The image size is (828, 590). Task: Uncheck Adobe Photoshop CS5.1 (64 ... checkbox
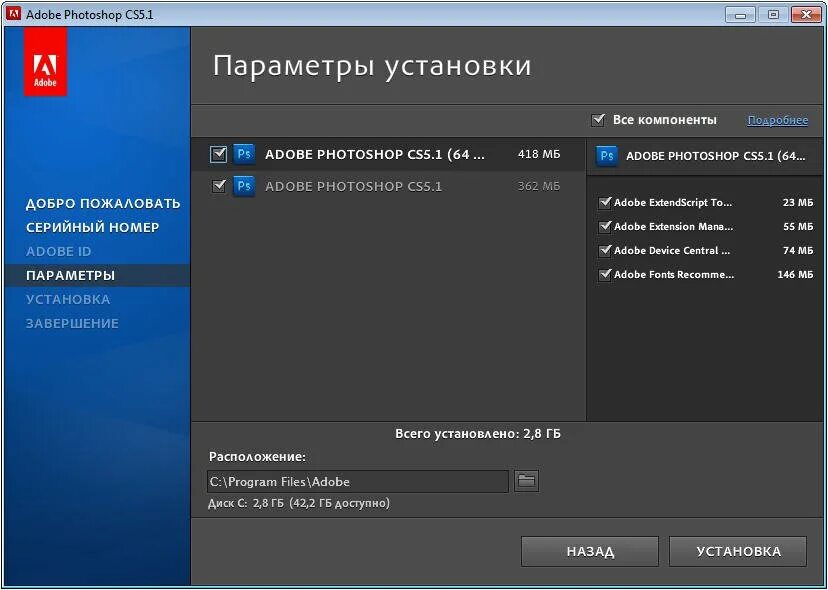(219, 154)
